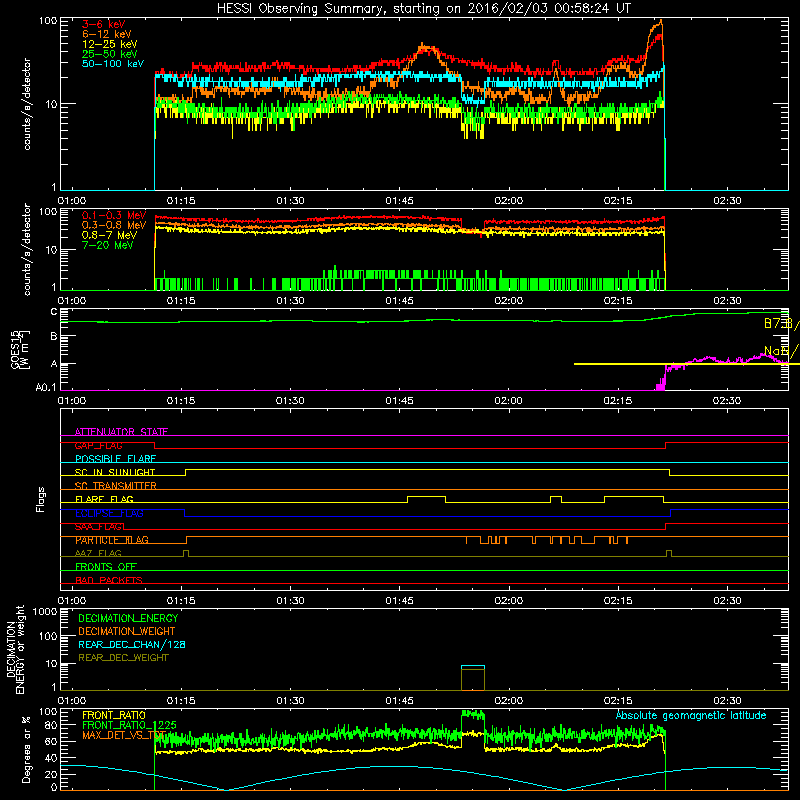The image size is (800, 800).
Task: Click the FRONT_RATIO_1225 legend label
Action: click(x=129, y=725)
